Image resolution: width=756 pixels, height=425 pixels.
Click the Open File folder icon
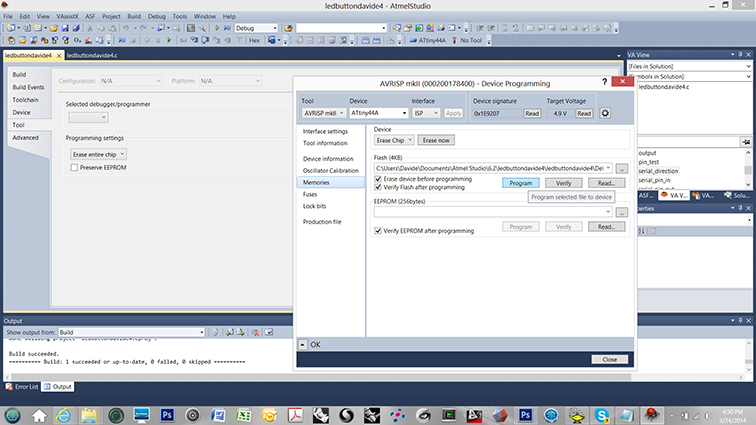(x=54, y=28)
